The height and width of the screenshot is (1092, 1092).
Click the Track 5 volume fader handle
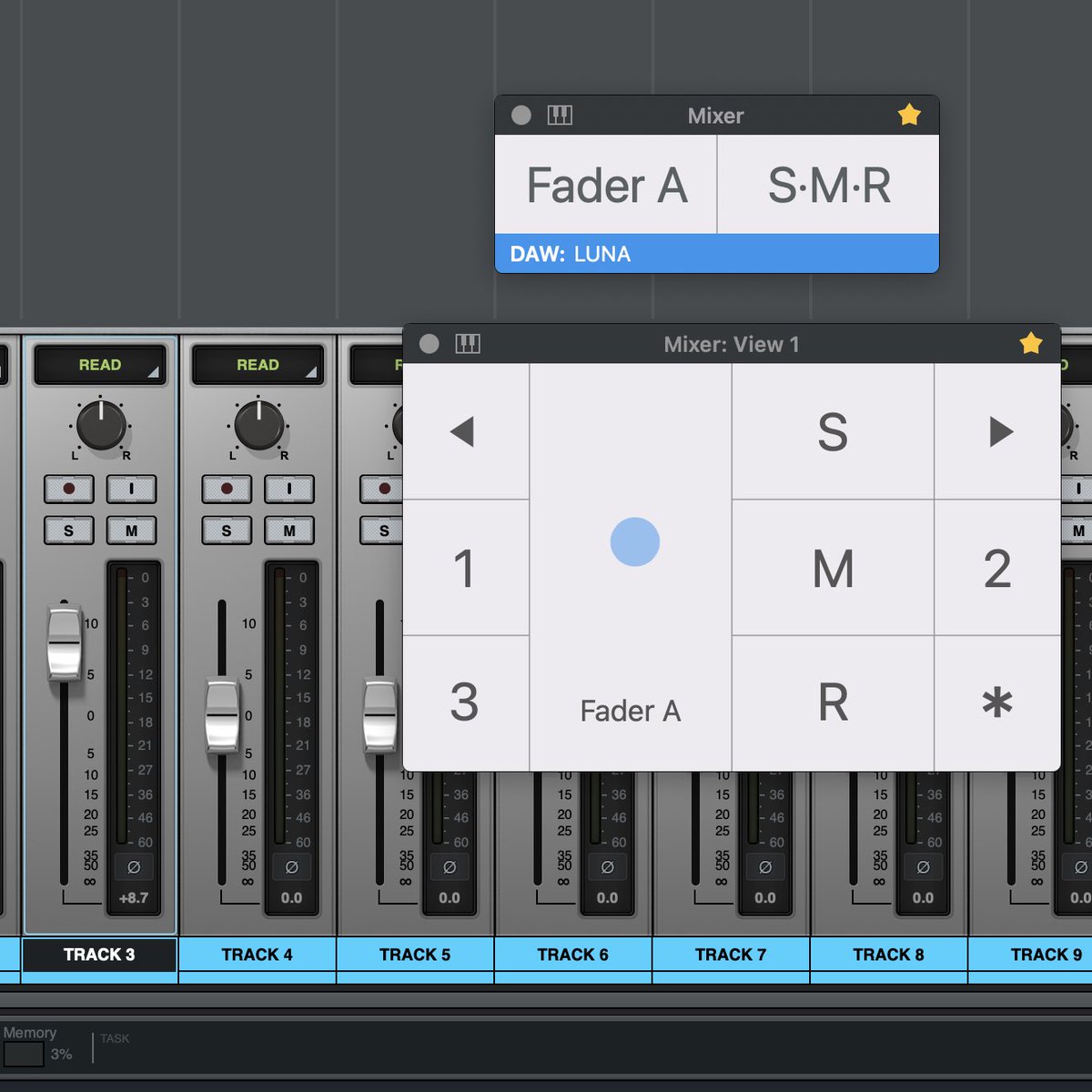[x=381, y=716]
